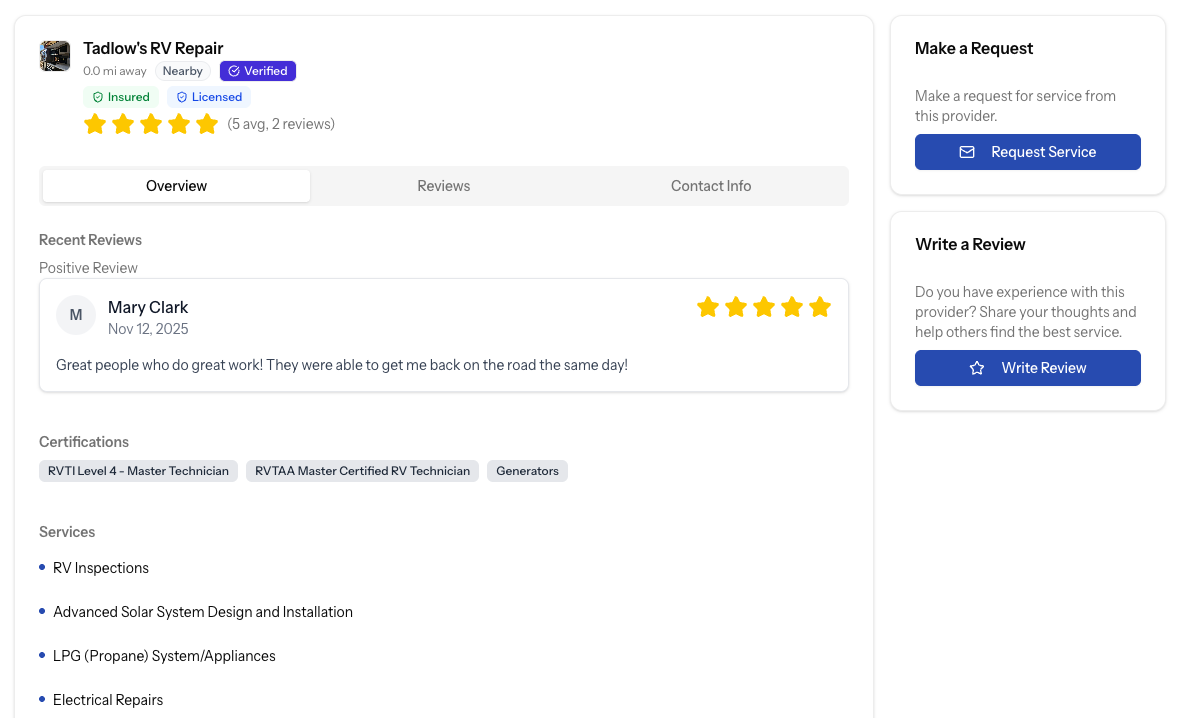Click the RV Inspections service item

[x=101, y=568]
